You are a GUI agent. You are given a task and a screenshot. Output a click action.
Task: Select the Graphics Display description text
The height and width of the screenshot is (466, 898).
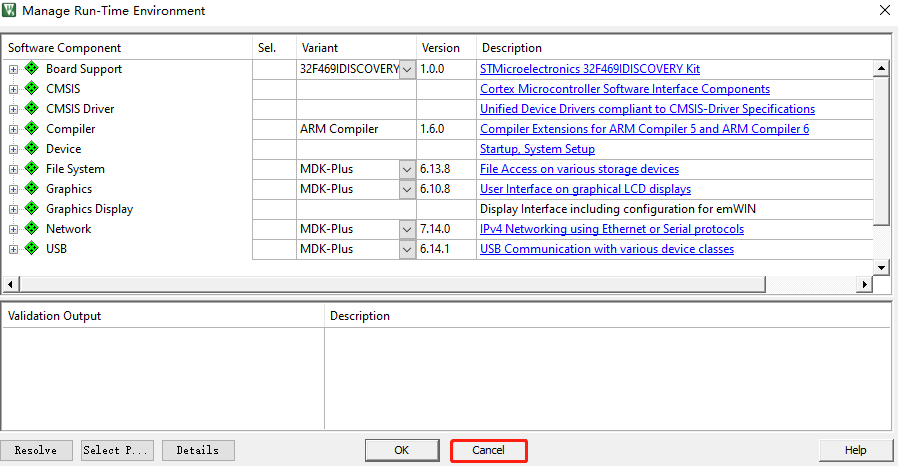(x=617, y=209)
